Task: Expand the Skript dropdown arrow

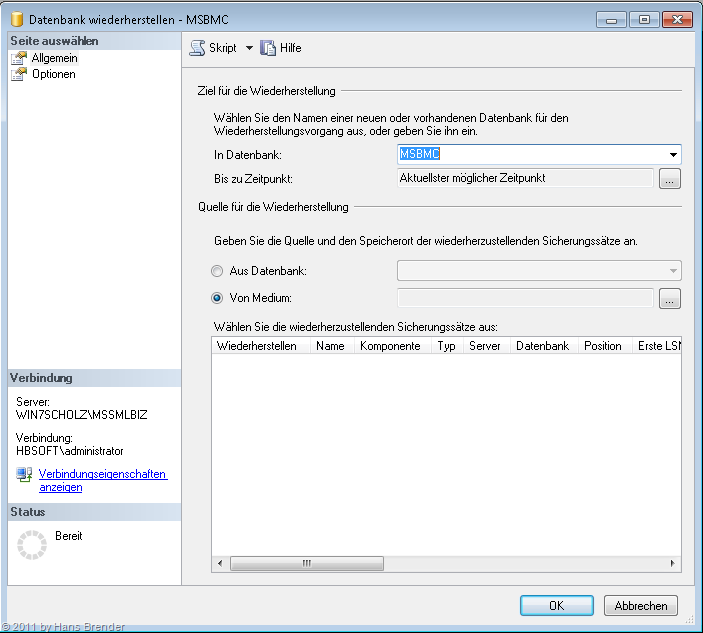Action: [249, 48]
